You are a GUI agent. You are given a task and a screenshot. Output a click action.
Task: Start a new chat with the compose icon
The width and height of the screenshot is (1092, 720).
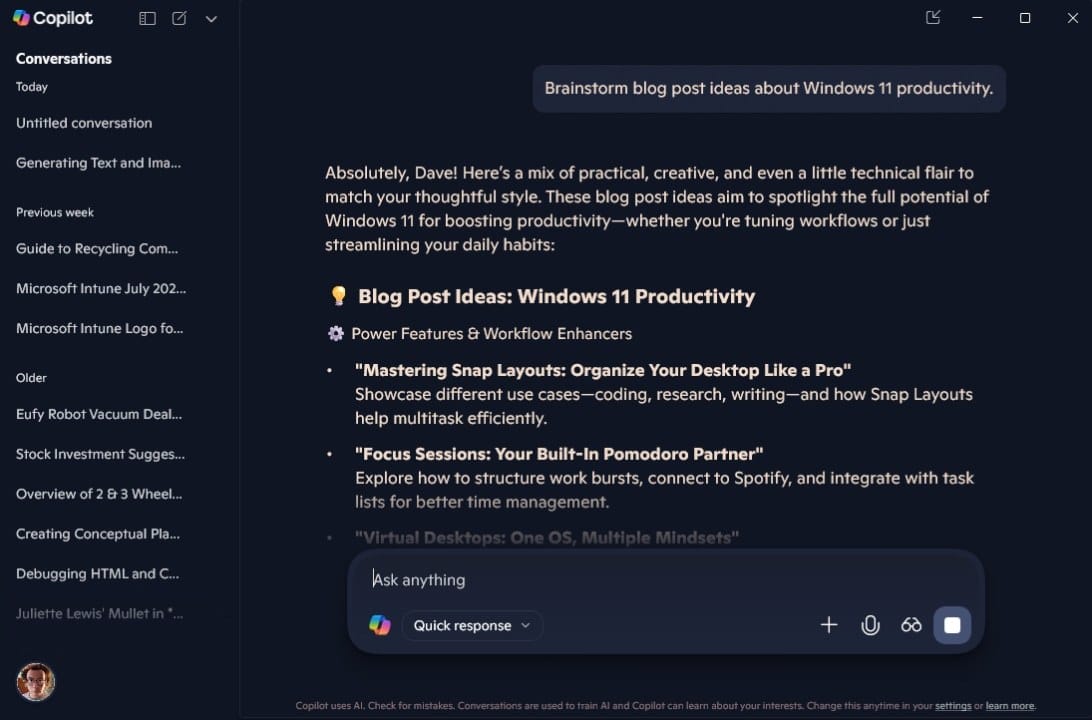click(x=179, y=18)
